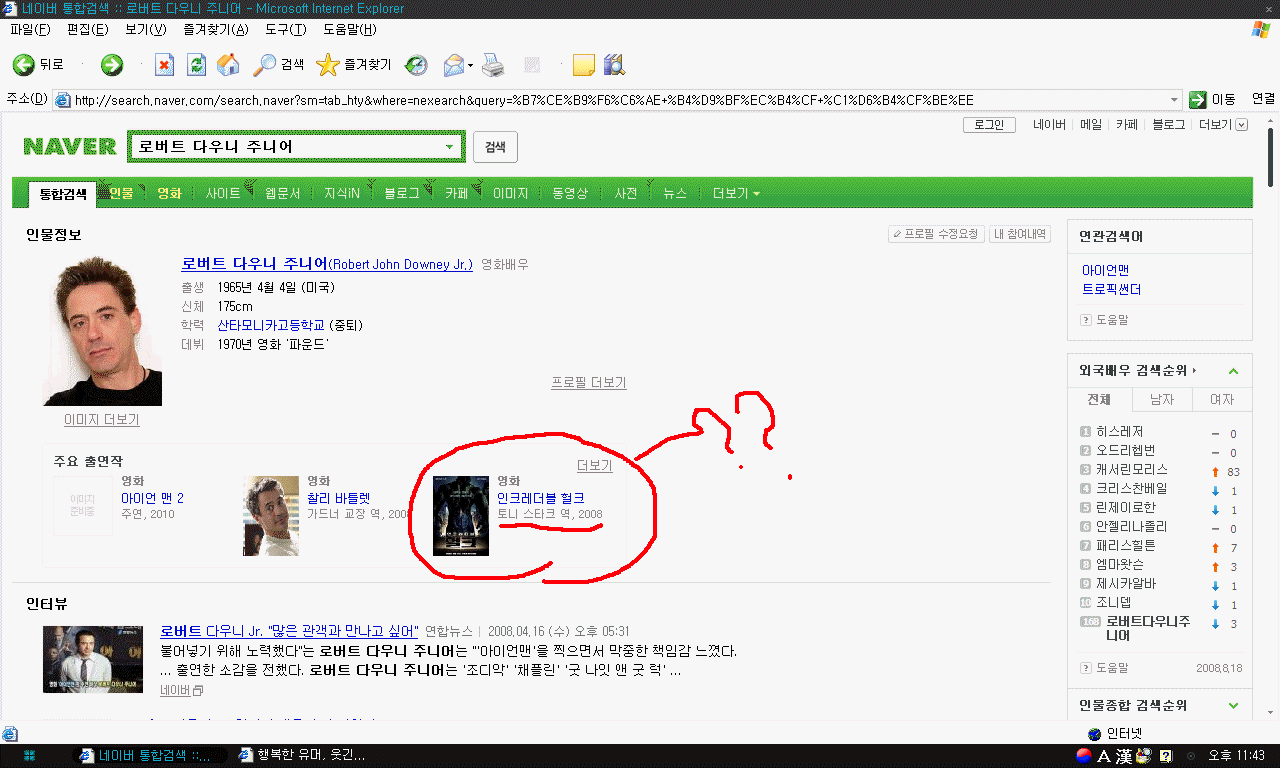Click the Stop loading icon in toolbar
1280x768 pixels.
(x=164, y=65)
